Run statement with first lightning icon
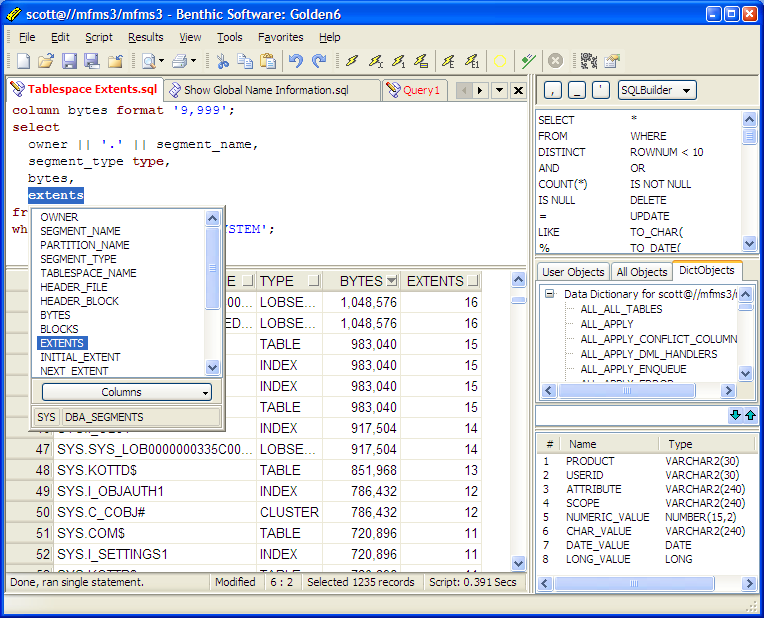Screen dimensions: 764x618 pos(352,62)
